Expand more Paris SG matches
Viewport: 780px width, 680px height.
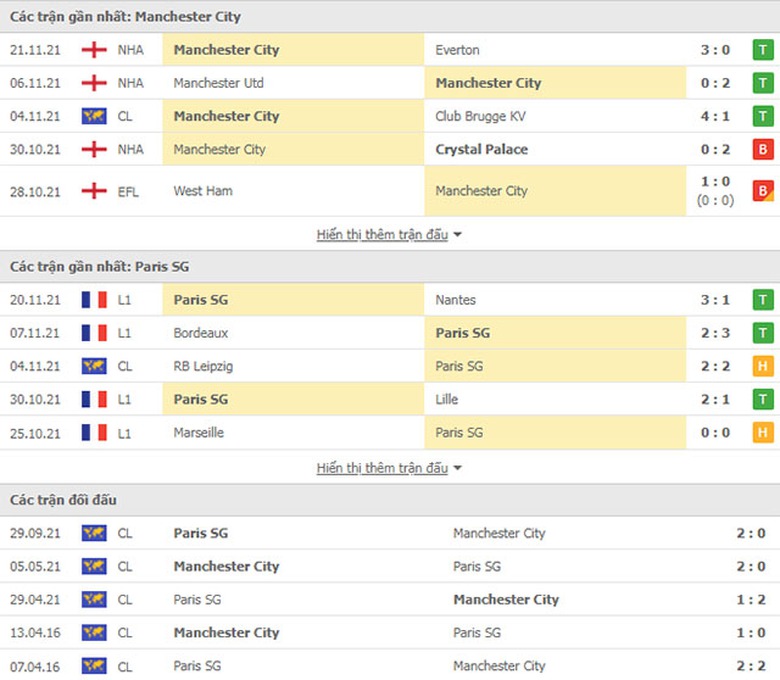(382, 468)
